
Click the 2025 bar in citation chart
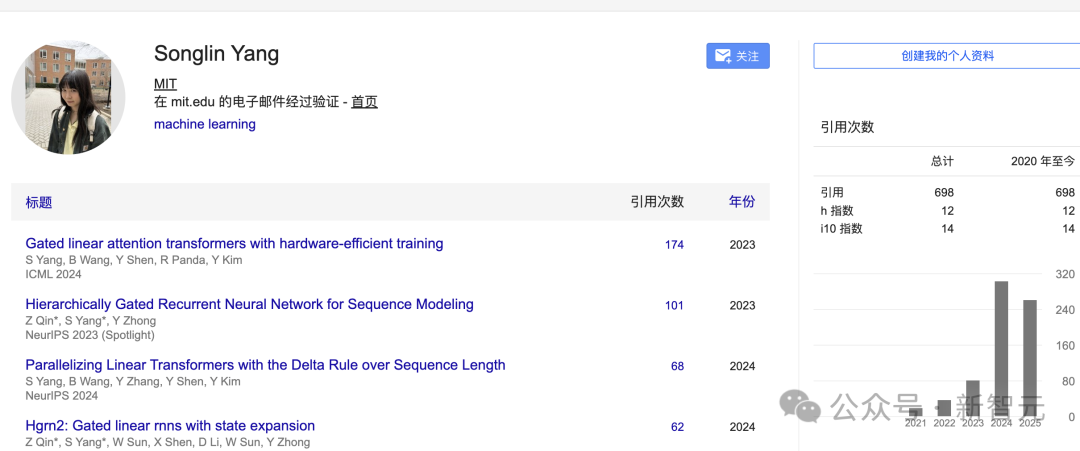pos(1030,358)
